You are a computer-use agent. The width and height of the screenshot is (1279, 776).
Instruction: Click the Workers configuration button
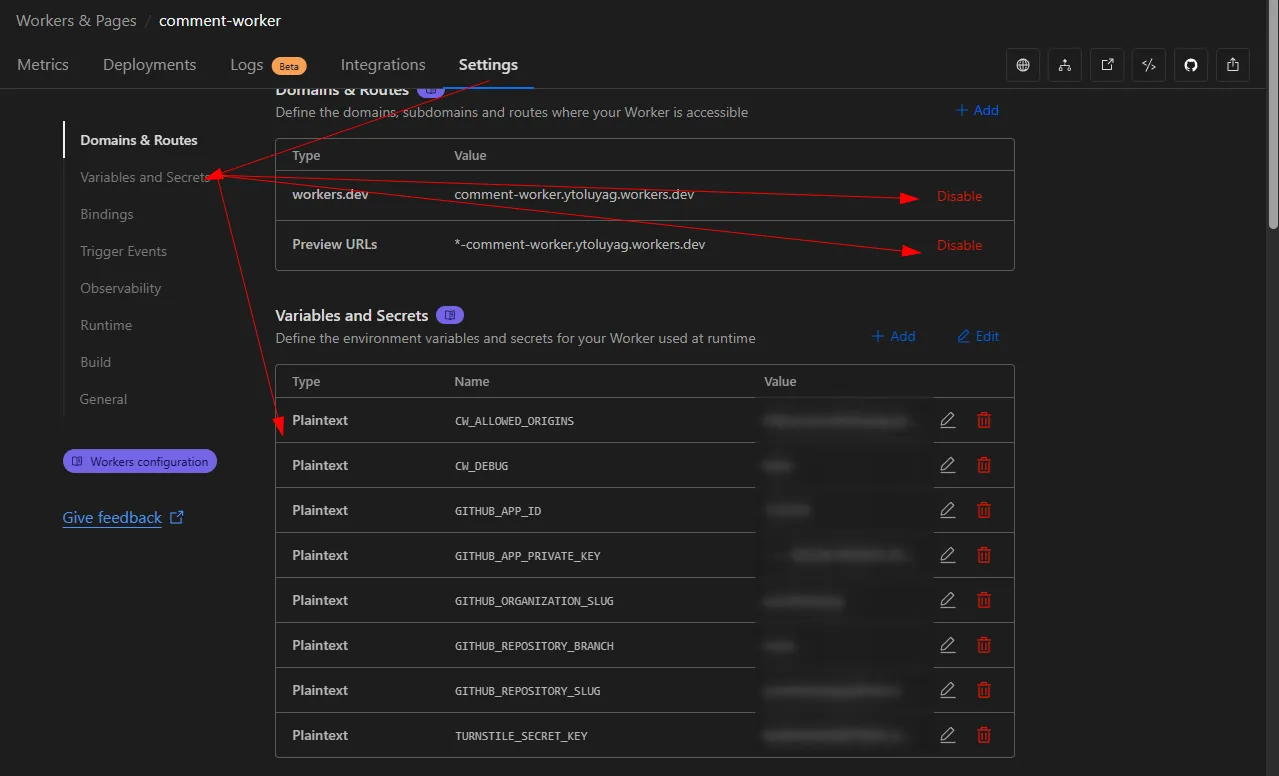(140, 461)
